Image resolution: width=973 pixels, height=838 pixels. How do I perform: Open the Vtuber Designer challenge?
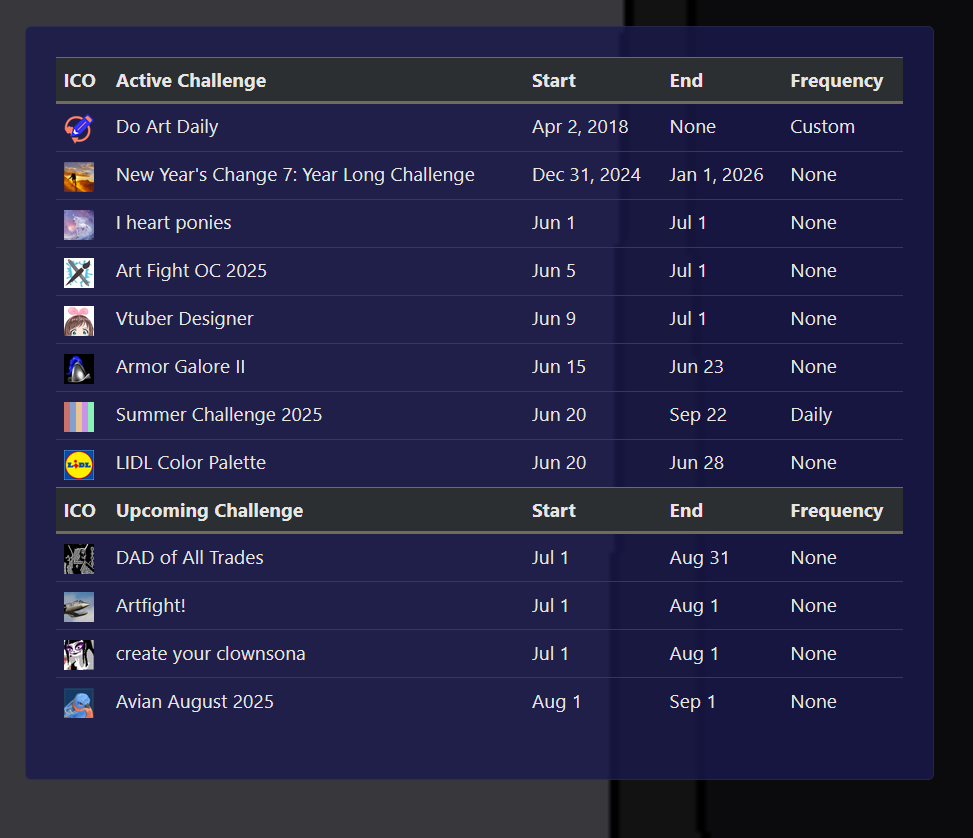(x=185, y=318)
